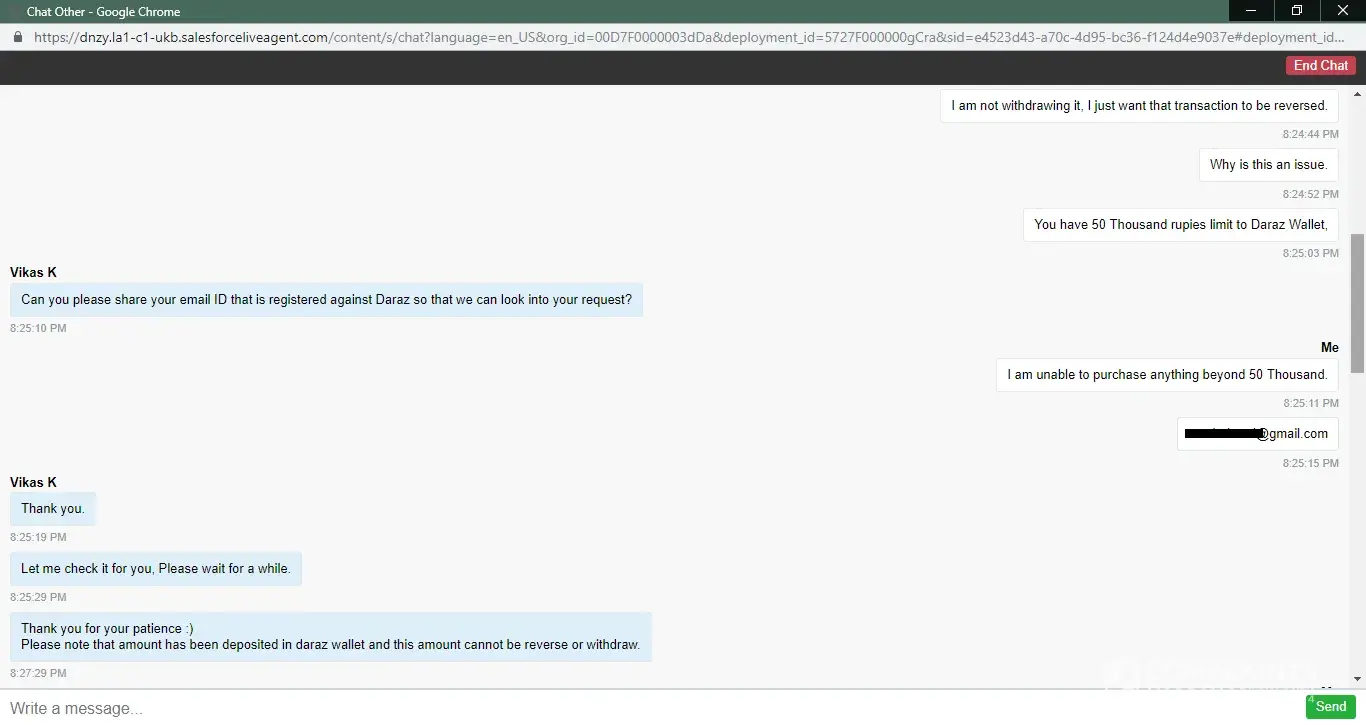Screen dimensions: 1366x725
Task: Click the "Let me check it for you" message
Action: 156,569
